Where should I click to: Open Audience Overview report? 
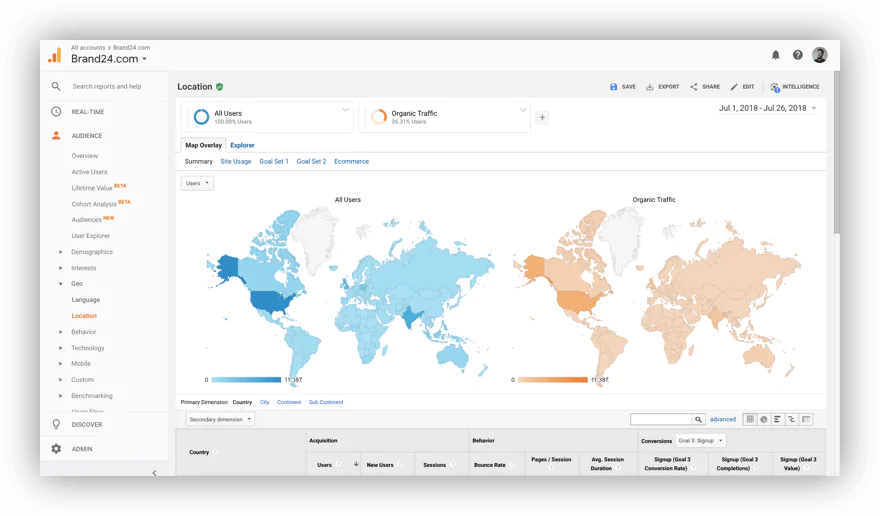[x=85, y=156]
